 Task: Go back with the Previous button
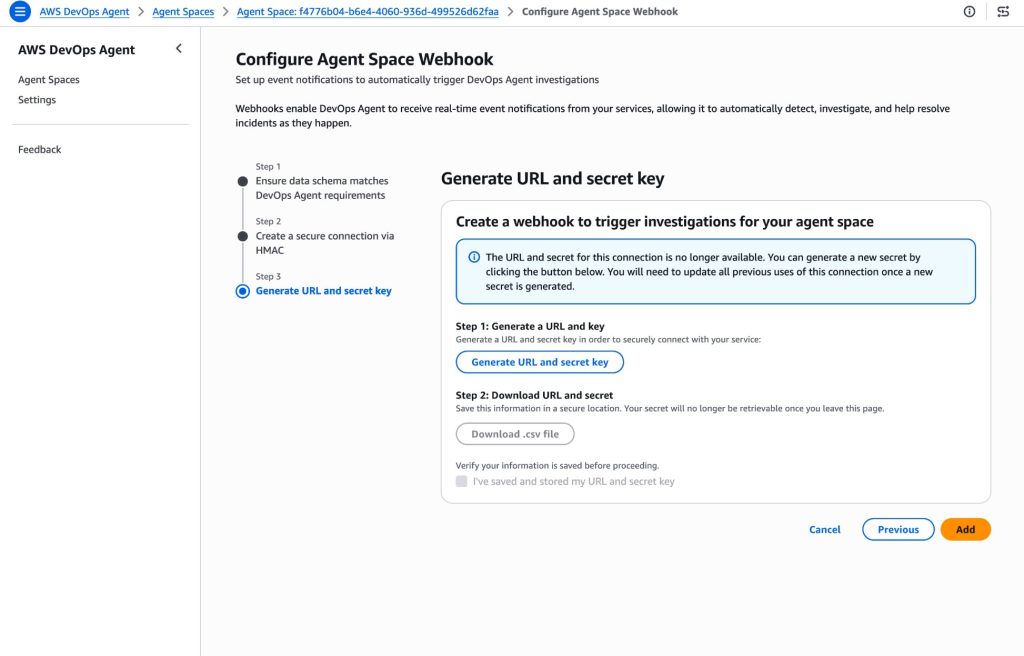point(898,529)
